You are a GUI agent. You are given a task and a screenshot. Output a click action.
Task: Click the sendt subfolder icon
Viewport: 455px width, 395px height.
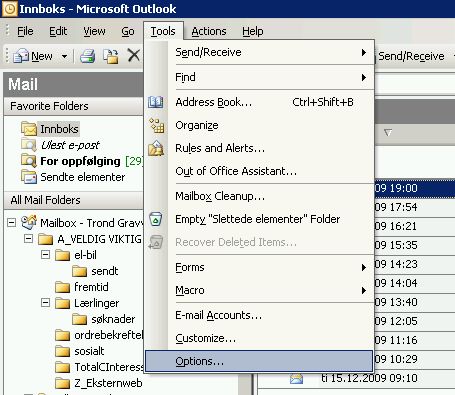[x=79, y=271]
